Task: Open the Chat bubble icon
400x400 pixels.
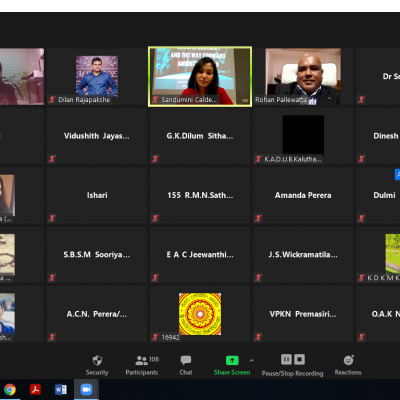Action: [186, 360]
